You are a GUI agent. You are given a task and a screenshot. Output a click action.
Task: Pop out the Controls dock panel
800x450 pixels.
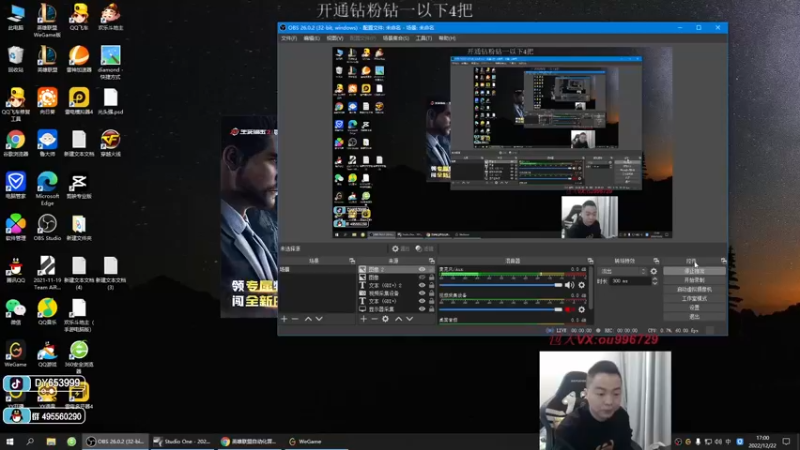click(723, 261)
